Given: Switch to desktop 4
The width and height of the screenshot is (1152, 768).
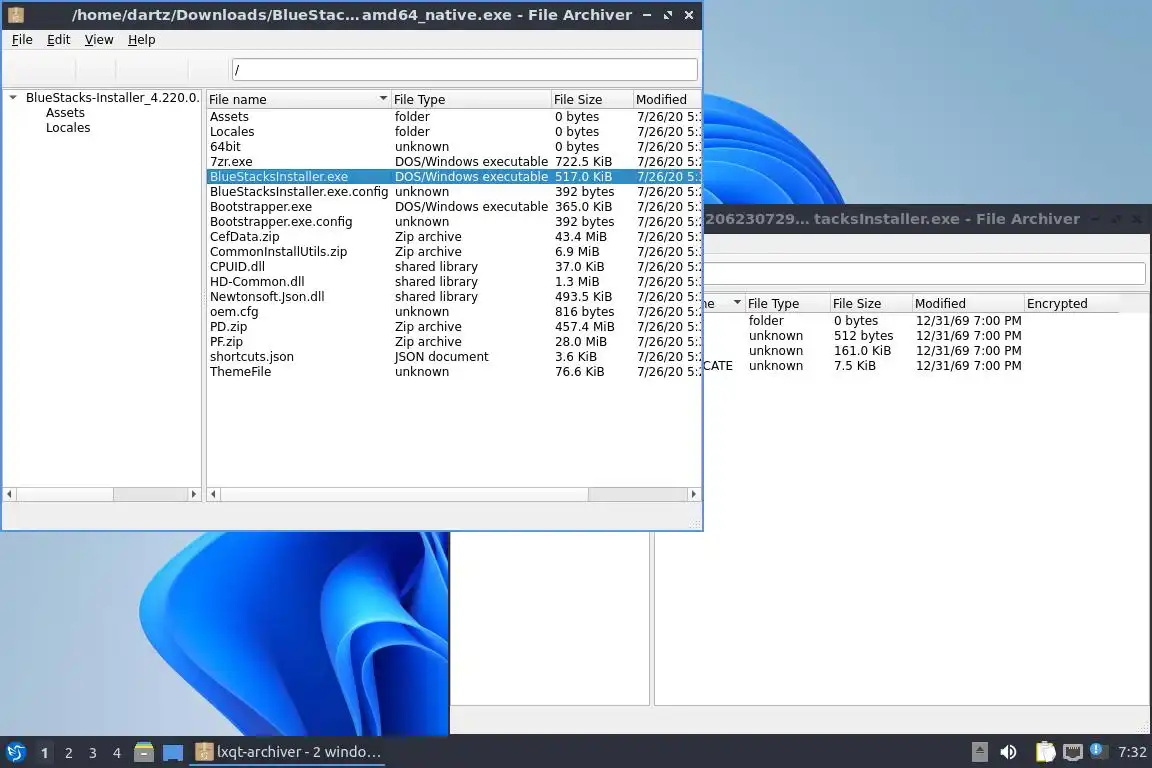Looking at the screenshot, I should [117, 753].
